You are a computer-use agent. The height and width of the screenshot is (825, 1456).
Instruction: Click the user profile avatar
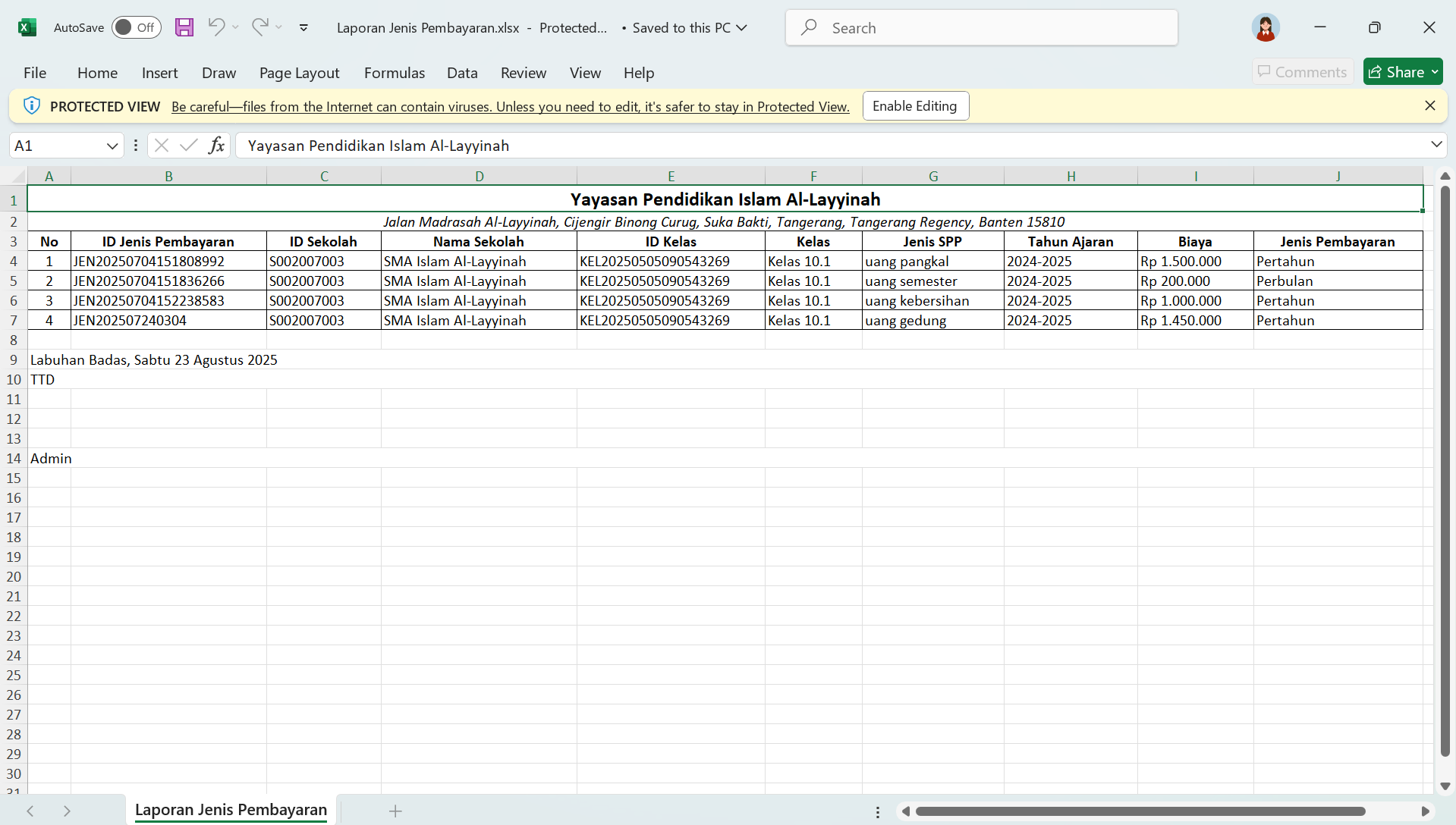(x=1265, y=27)
